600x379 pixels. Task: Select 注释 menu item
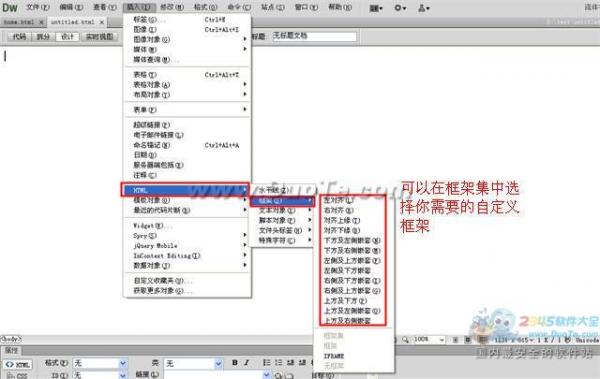coord(188,175)
